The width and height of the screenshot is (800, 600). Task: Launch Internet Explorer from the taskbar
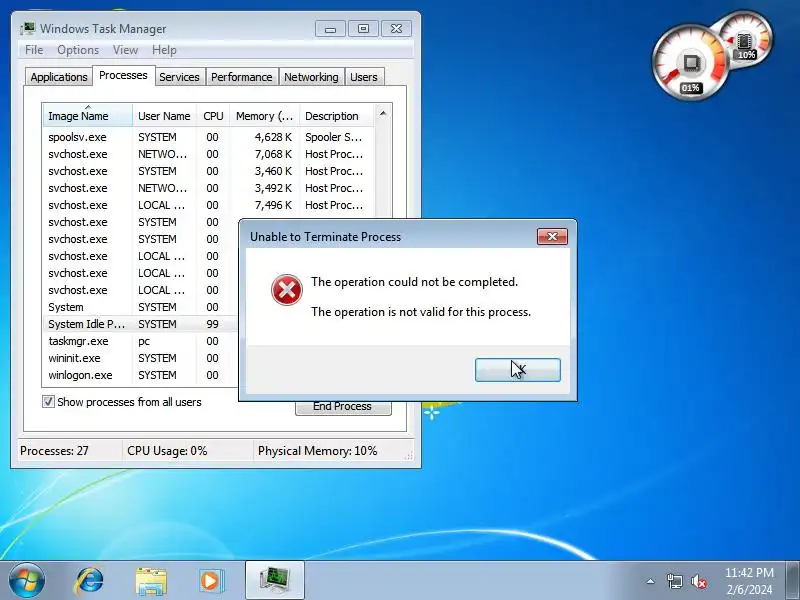[90, 581]
